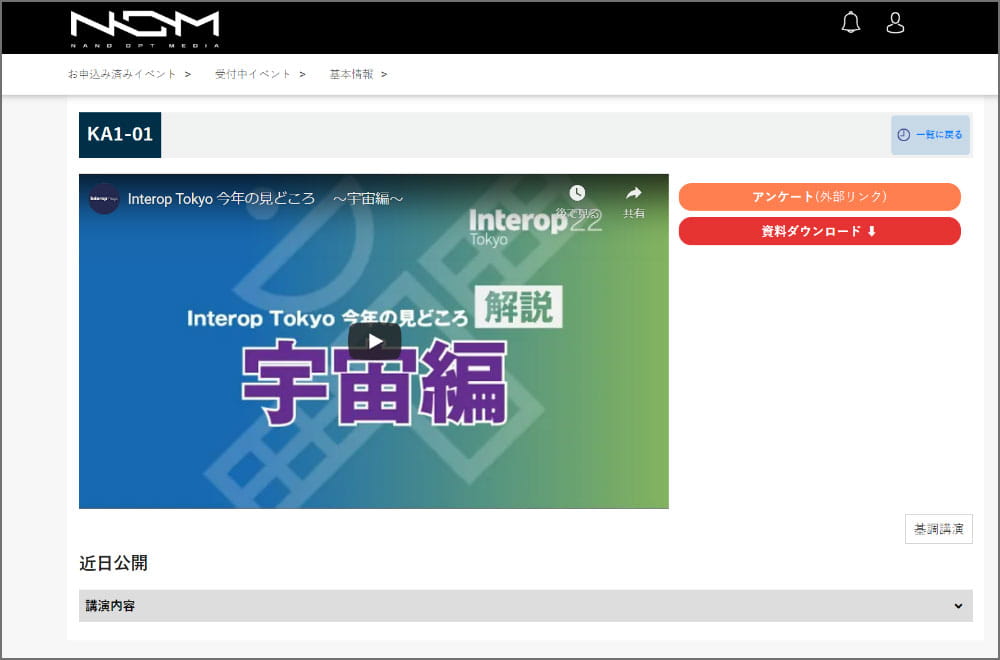Click the 近日公開 heading text

pyautogui.click(x=114, y=563)
